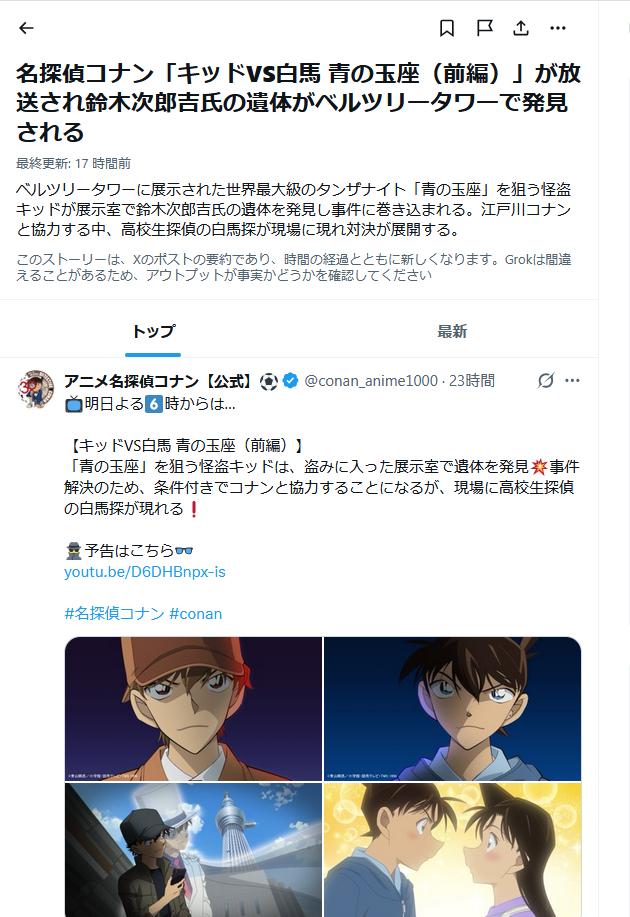View the image with tower and Kid

click(x=193, y=850)
